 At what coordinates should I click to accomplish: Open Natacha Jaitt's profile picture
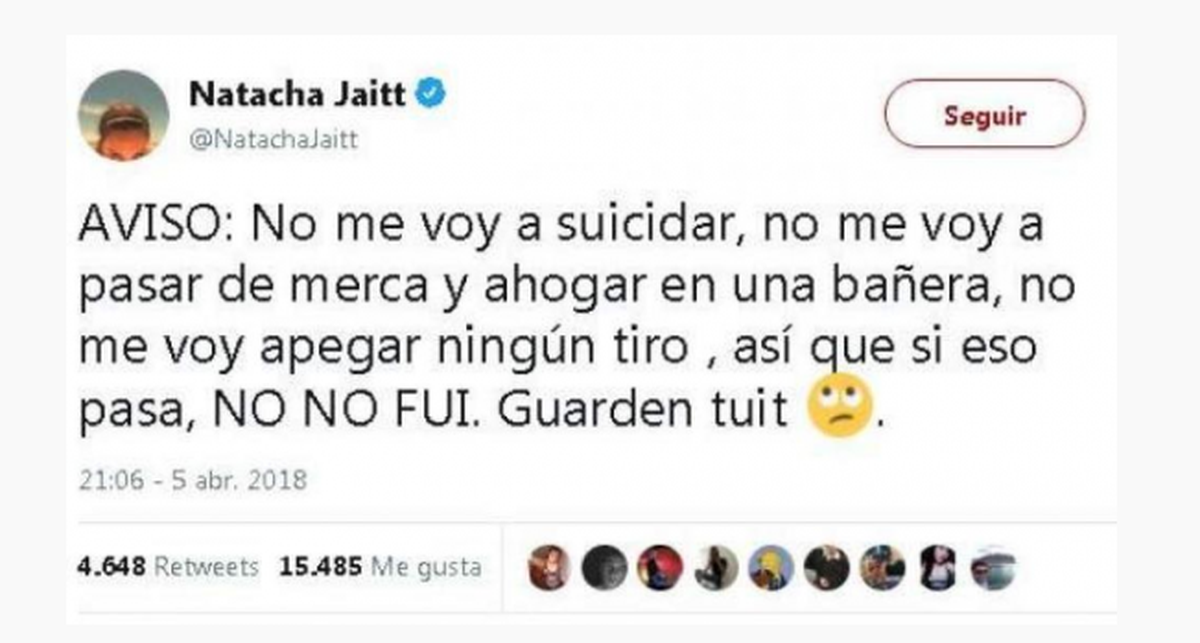click(124, 115)
